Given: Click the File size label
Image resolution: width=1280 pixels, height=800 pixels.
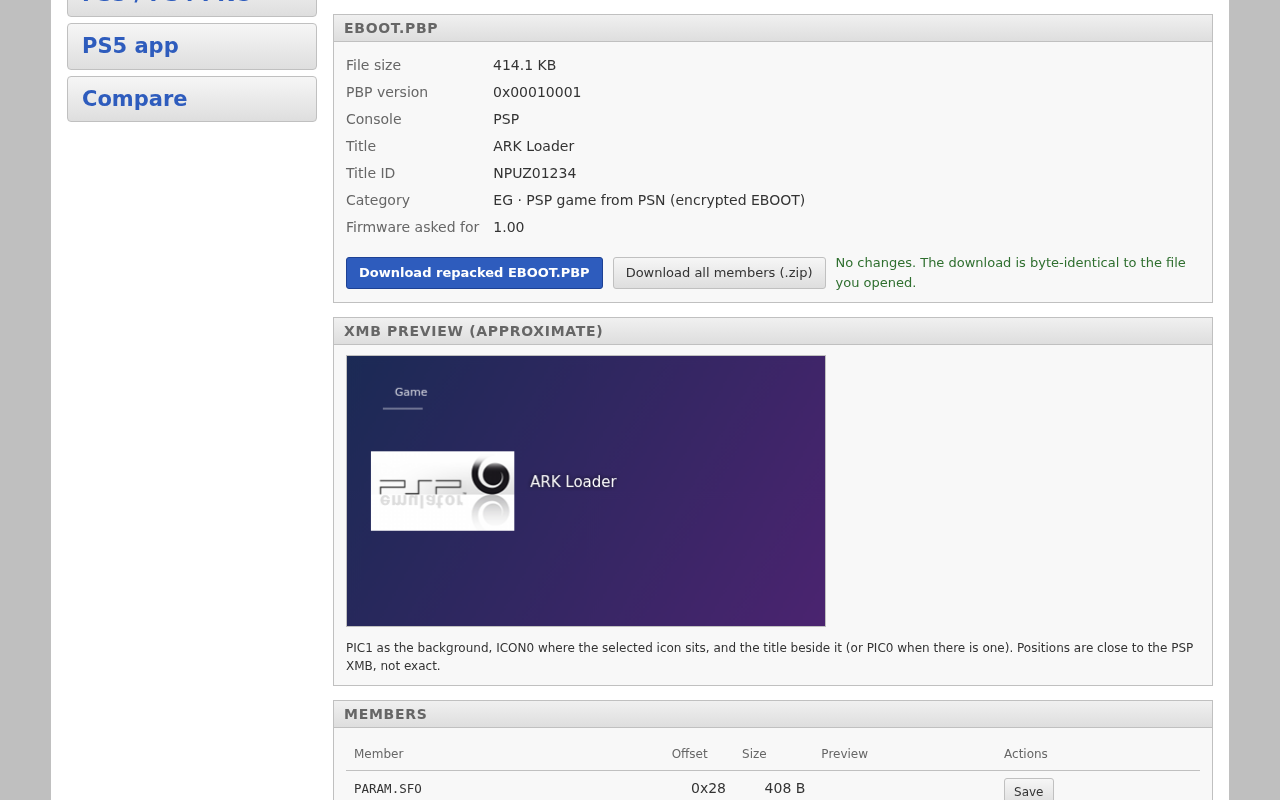Looking at the screenshot, I should pyautogui.click(x=373, y=65).
